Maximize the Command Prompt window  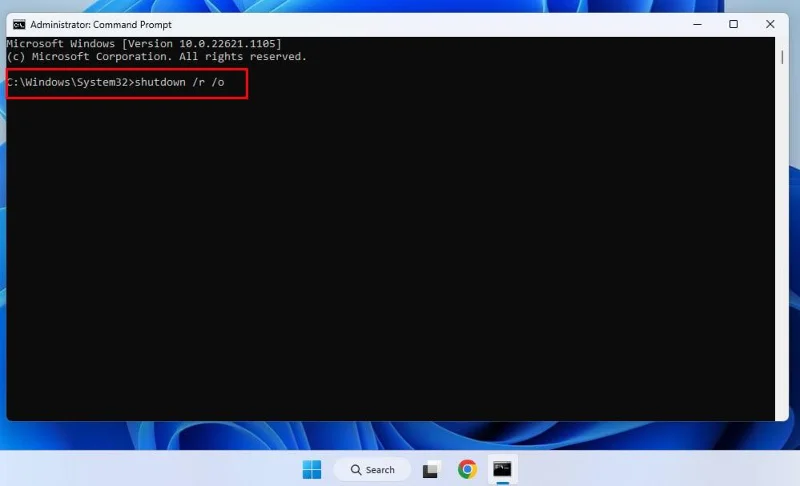(x=733, y=24)
